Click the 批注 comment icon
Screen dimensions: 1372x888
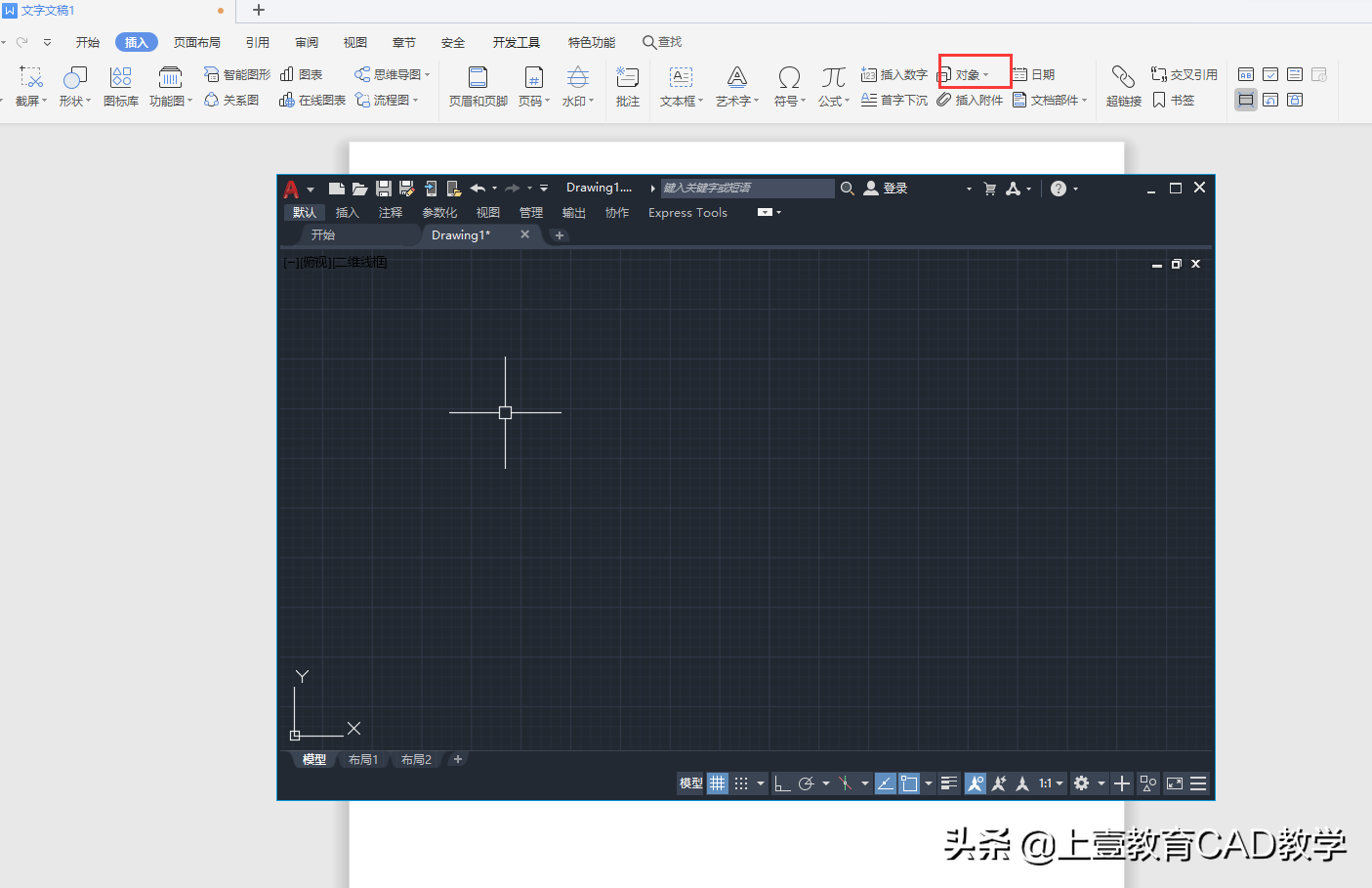click(628, 77)
